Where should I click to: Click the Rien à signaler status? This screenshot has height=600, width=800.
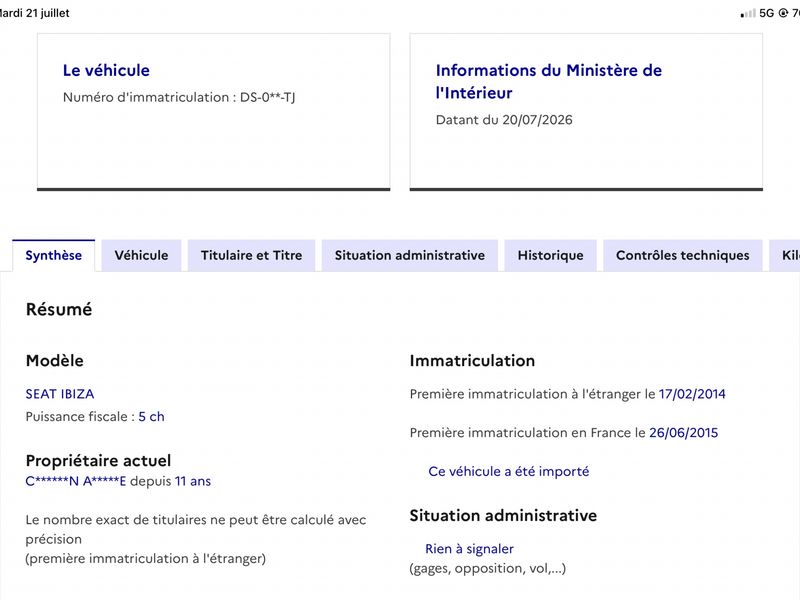tap(469, 549)
